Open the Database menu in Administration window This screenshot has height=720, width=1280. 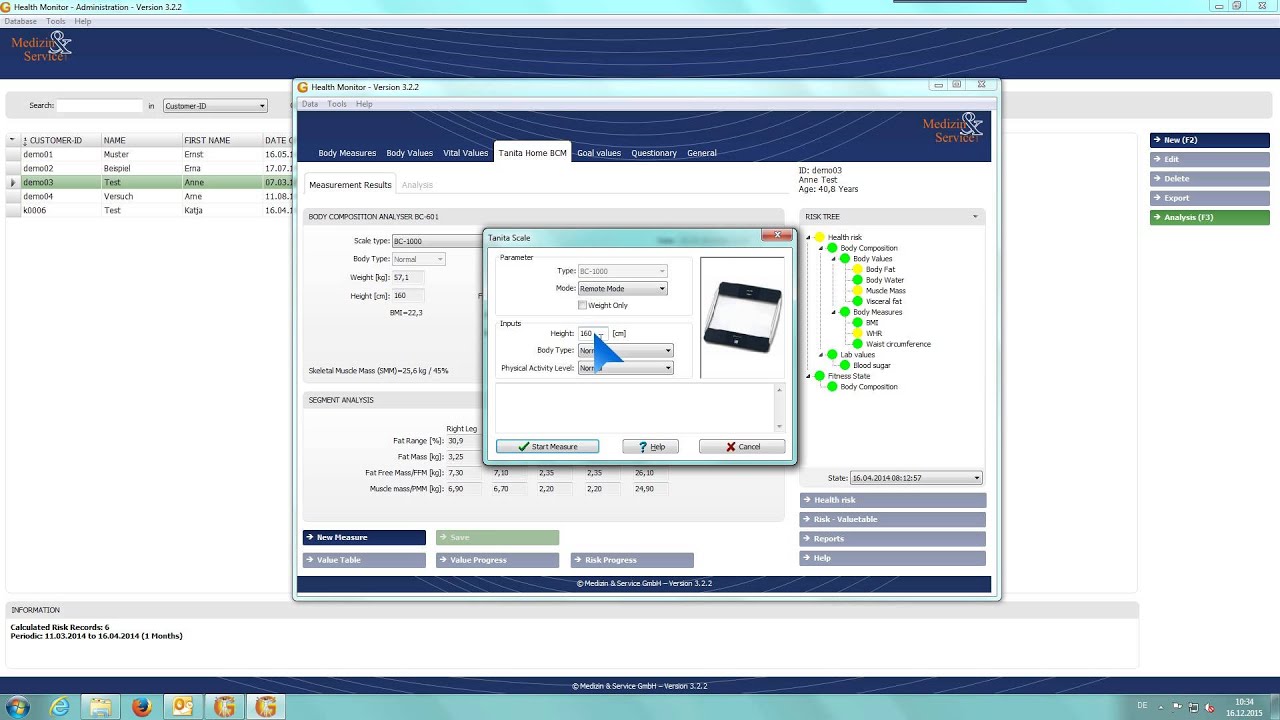[20, 21]
